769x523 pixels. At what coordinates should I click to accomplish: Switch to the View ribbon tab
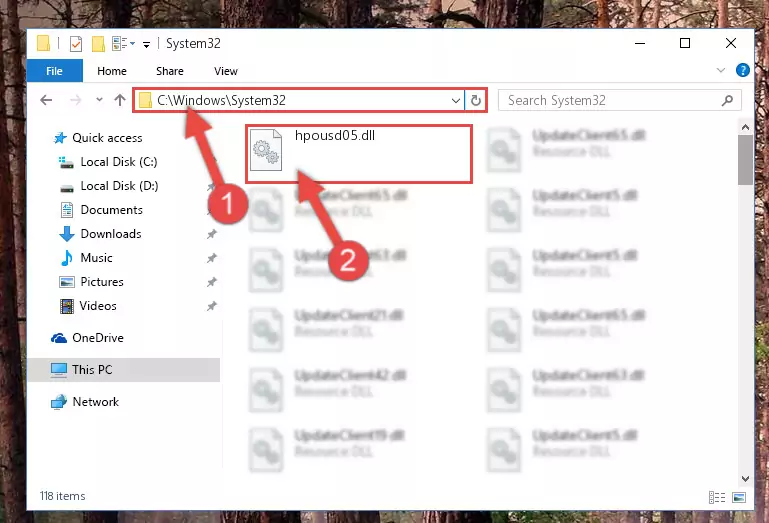(226, 71)
